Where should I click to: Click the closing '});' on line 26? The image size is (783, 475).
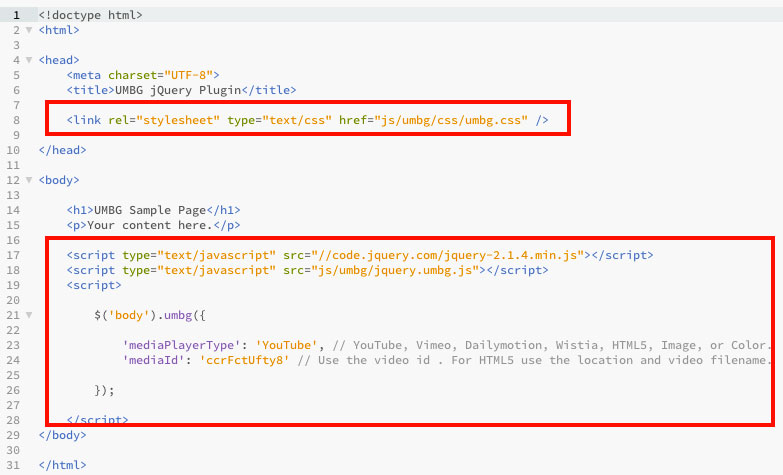(x=104, y=390)
